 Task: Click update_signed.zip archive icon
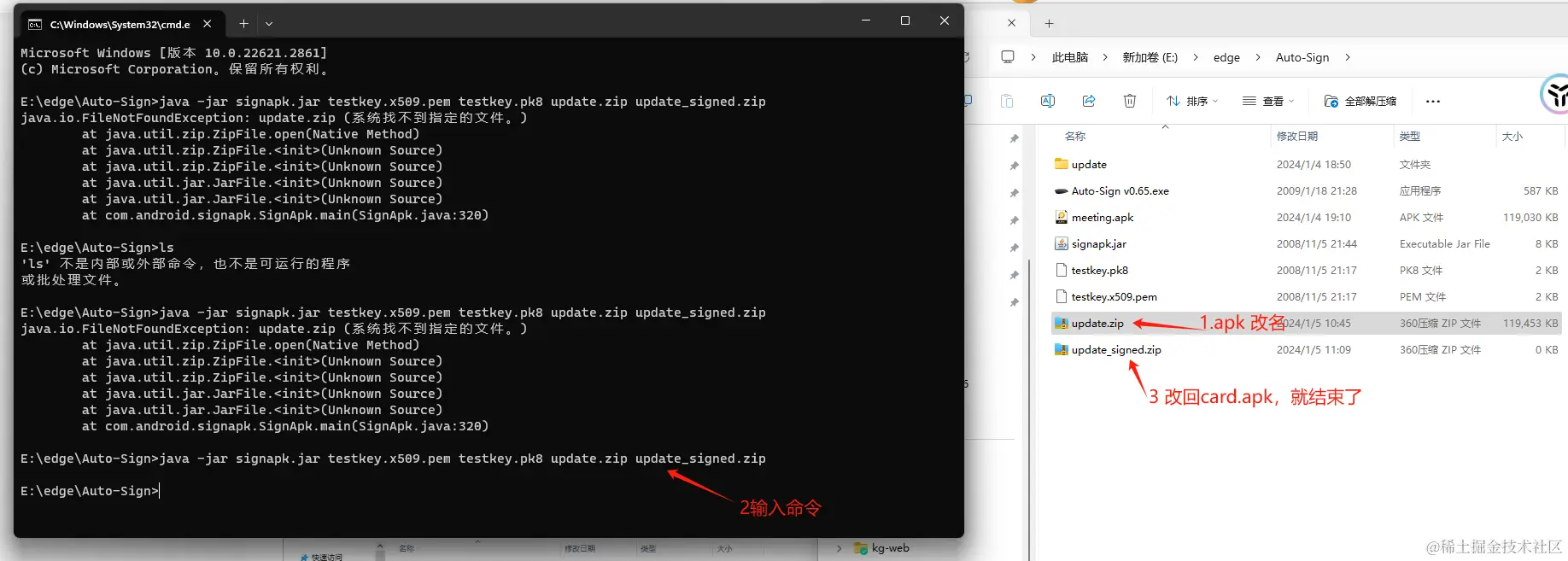[1062, 349]
